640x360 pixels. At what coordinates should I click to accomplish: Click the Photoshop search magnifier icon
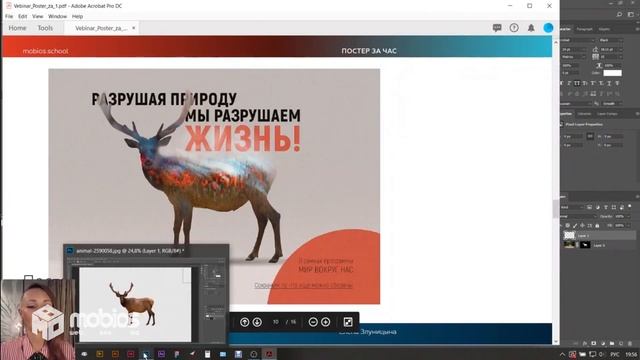coord(619,15)
